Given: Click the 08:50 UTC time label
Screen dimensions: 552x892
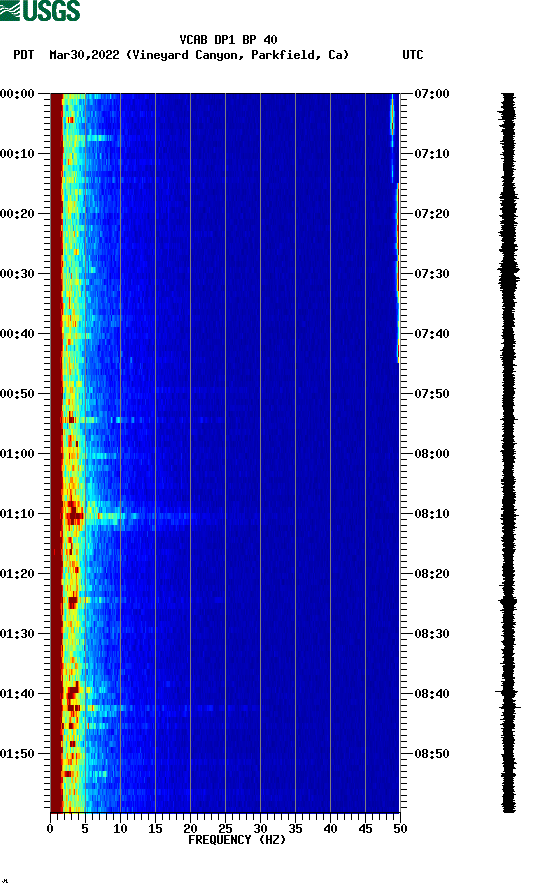Looking at the screenshot, I should (x=432, y=754).
